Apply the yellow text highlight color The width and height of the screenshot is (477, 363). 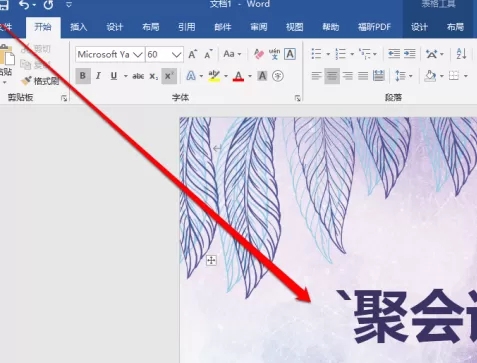[x=214, y=76]
